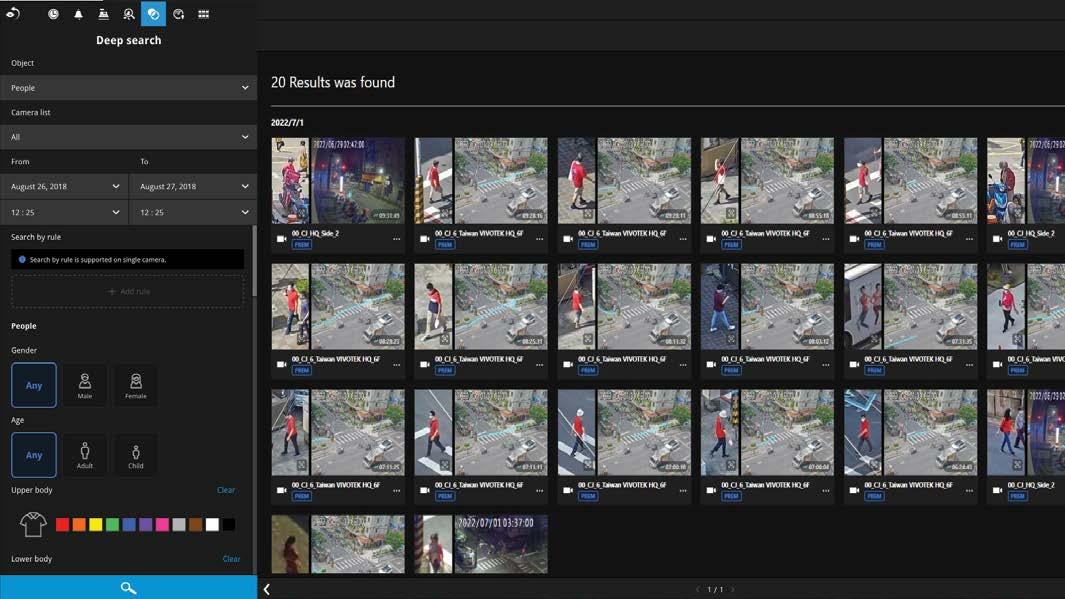Pick the black upper body color
Screen dimensions: 1065x599
point(229,524)
